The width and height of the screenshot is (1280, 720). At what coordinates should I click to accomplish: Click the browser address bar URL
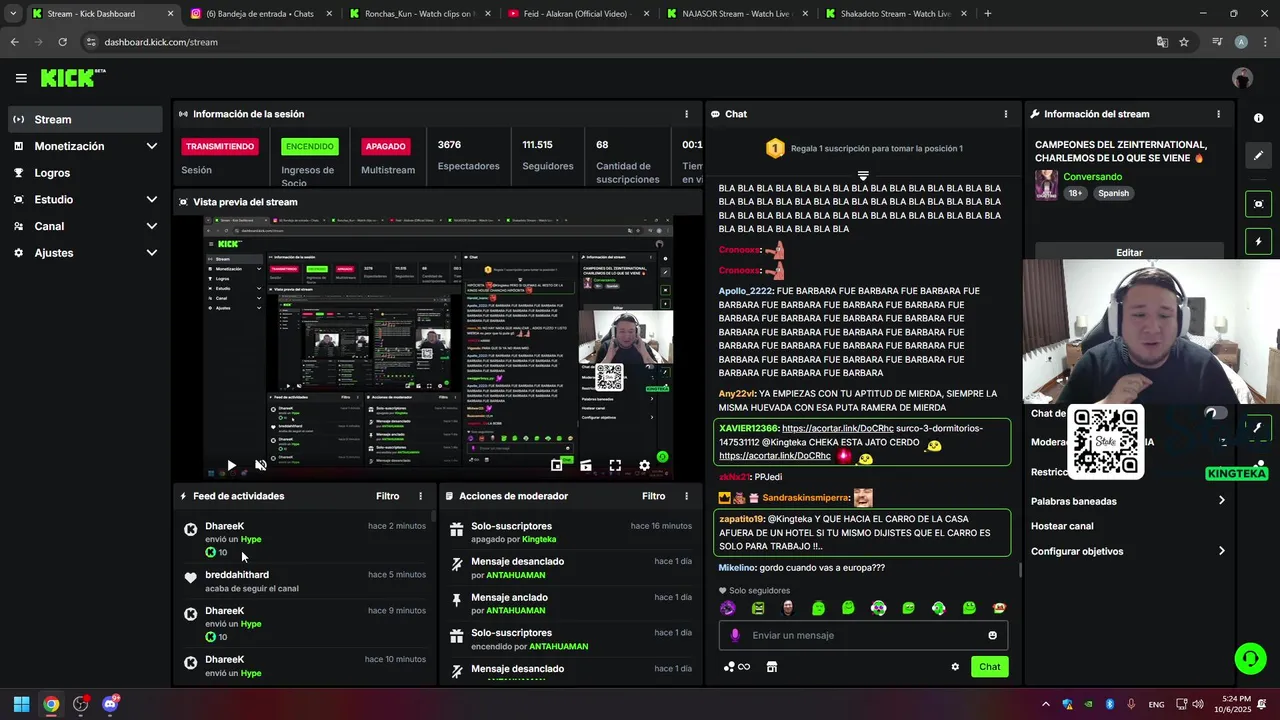click(x=161, y=42)
